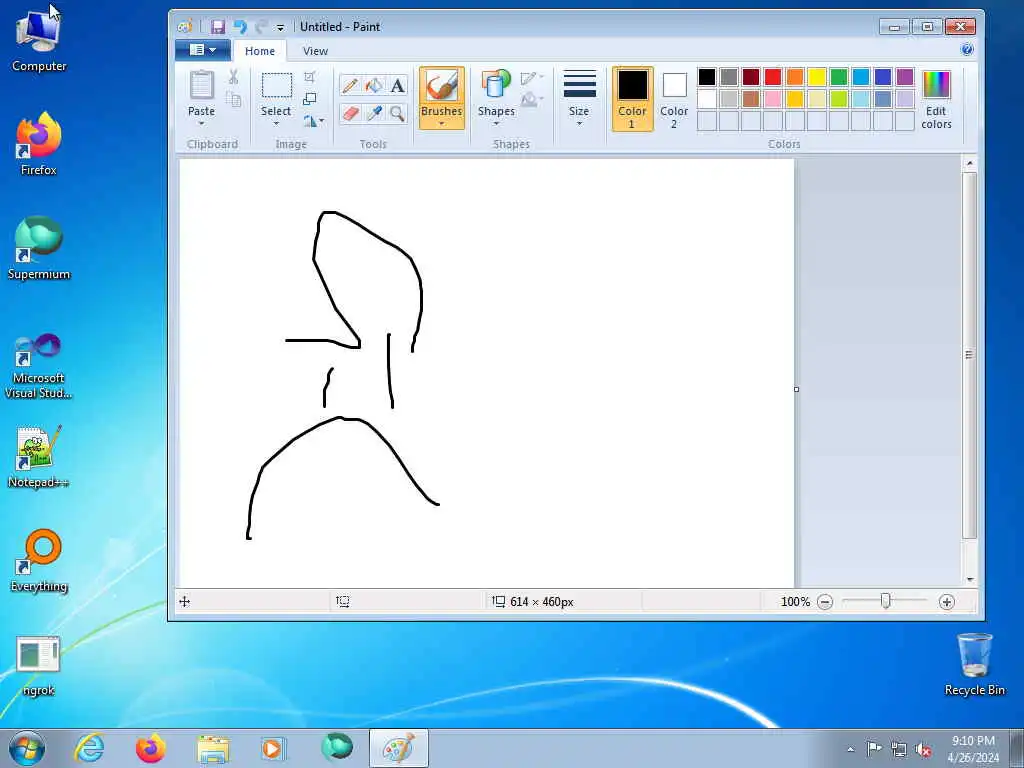1024x768 pixels.
Task: Select the Pencil tool
Action: (x=350, y=86)
